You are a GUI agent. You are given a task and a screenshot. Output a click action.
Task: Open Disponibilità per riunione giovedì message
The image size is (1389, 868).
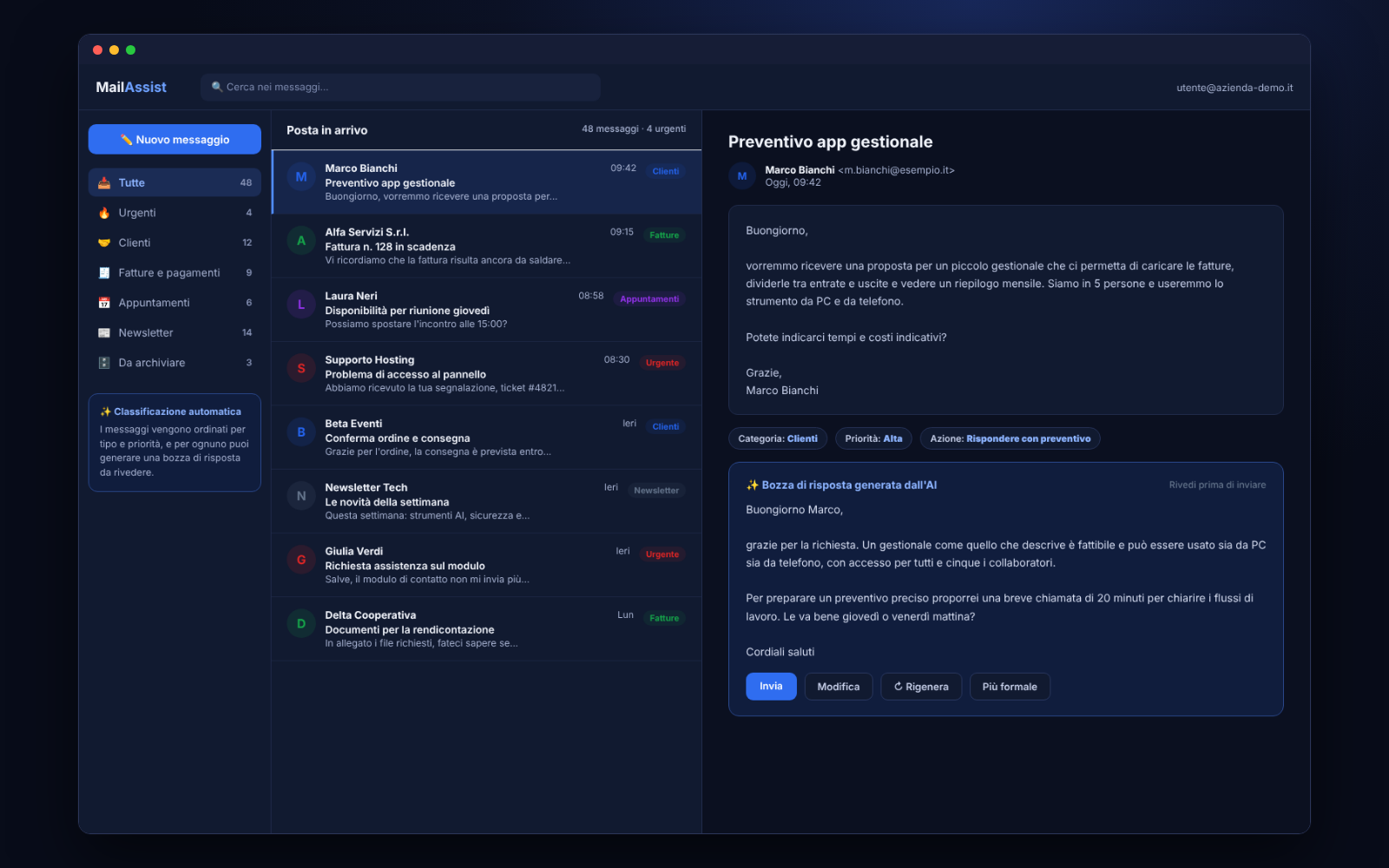486,310
